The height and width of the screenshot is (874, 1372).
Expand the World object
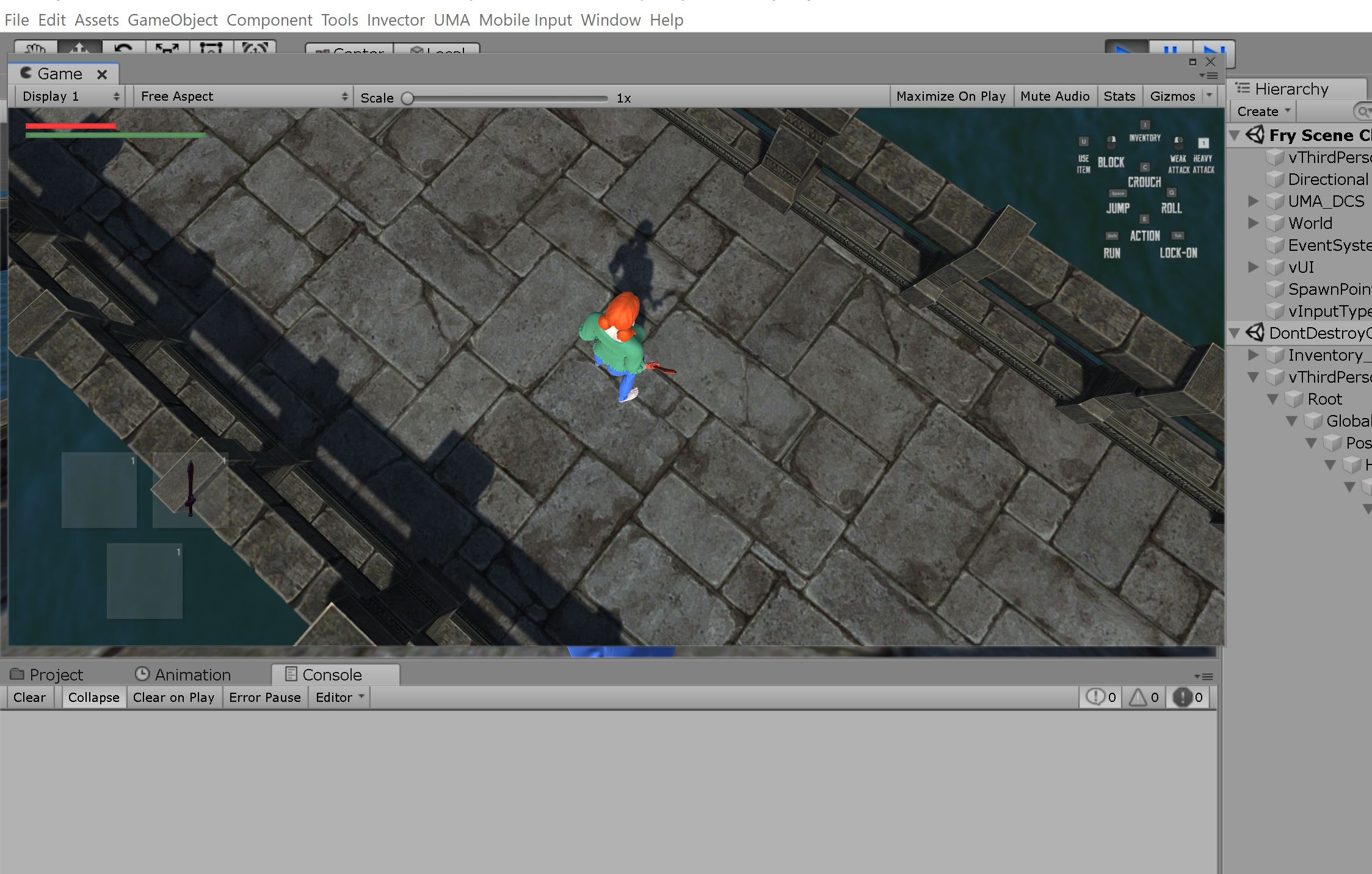[1254, 223]
